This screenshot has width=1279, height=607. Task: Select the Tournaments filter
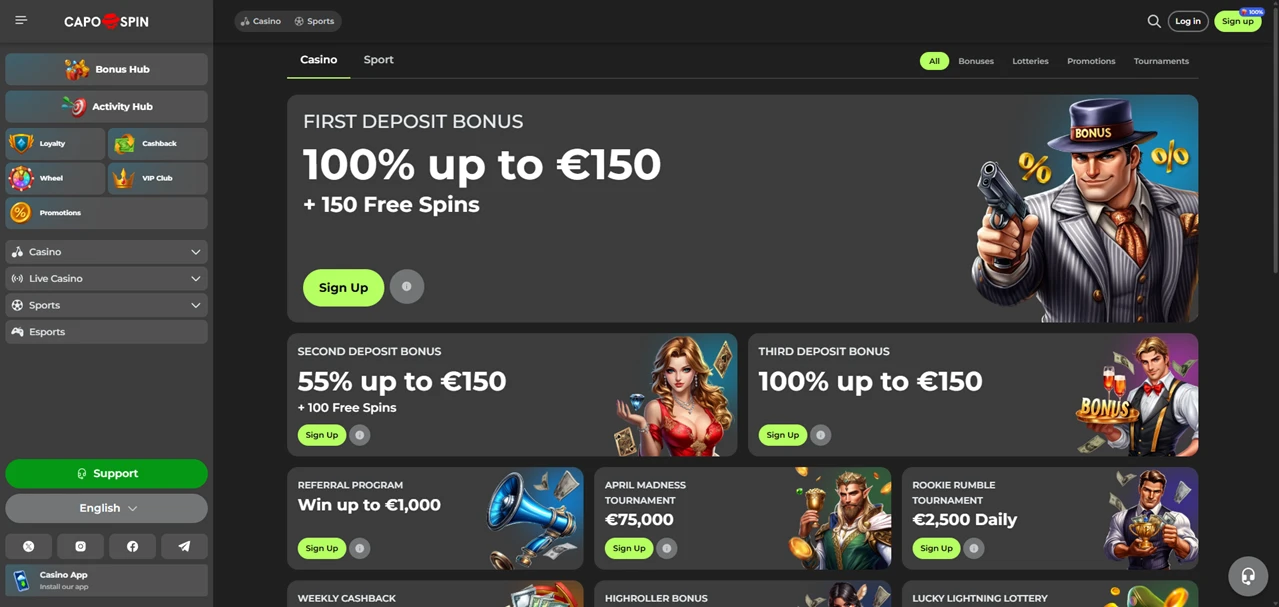[x=1161, y=61]
